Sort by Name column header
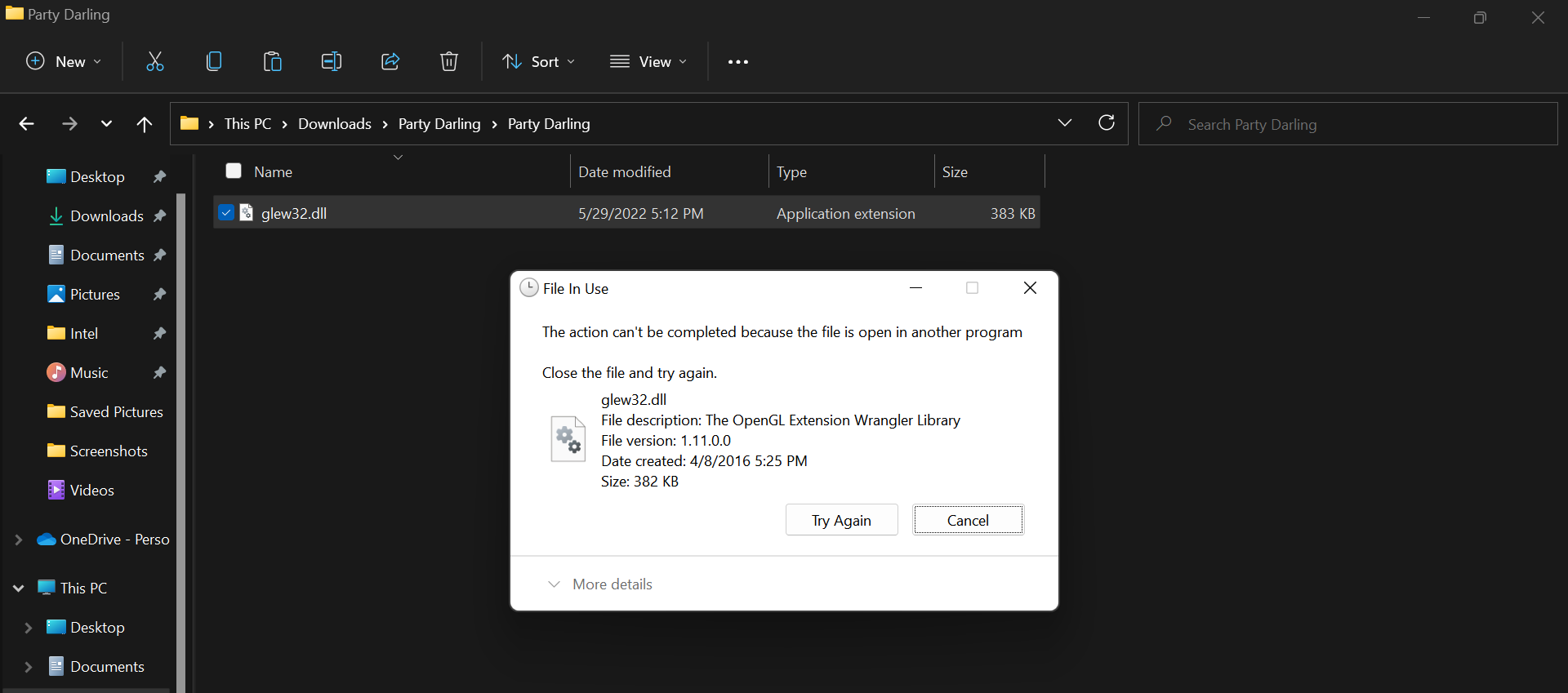 pyautogui.click(x=273, y=172)
